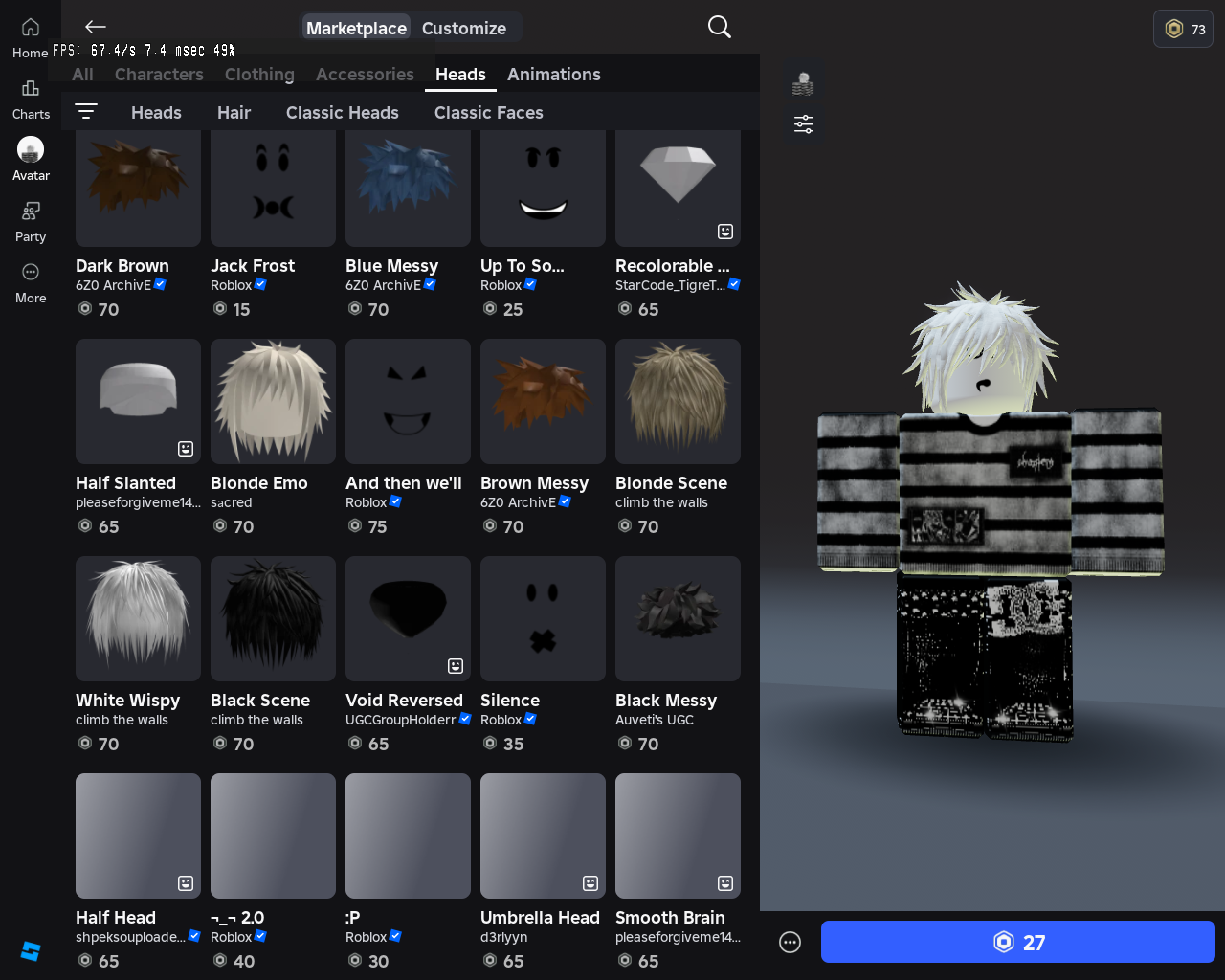1225x980 pixels.
Task: Click dynamic head badge on Void Reversed
Action: 456,666
